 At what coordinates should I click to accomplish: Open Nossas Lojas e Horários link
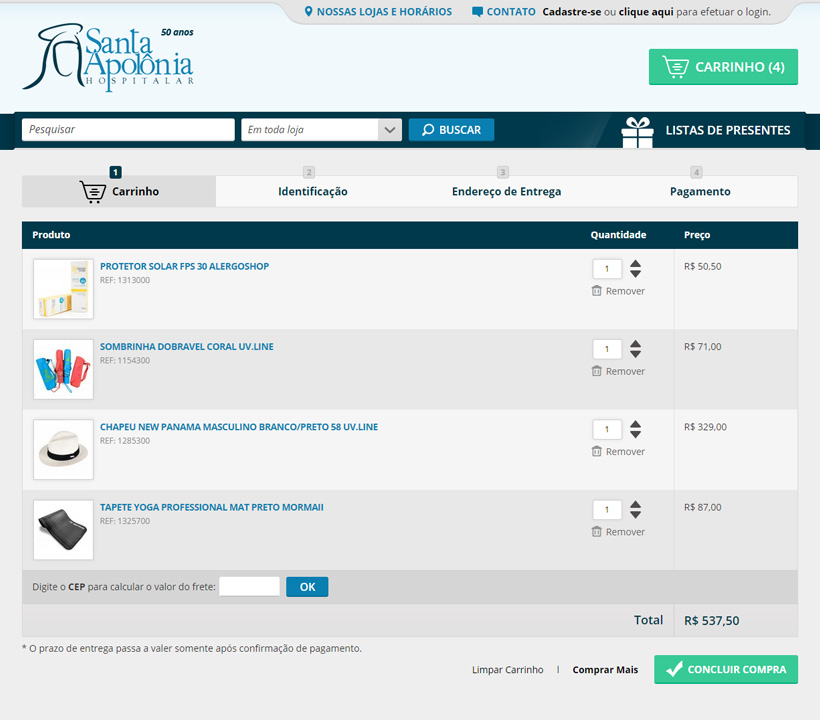[378, 12]
